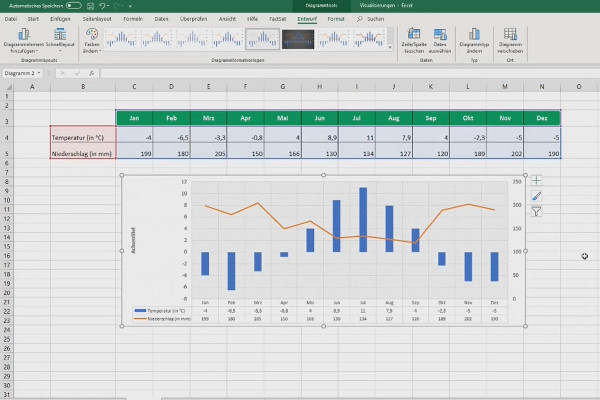The height and width of the screenshot is (400, 600).
Task: Click the formula cancel X icon
Action: pos(62,73)
